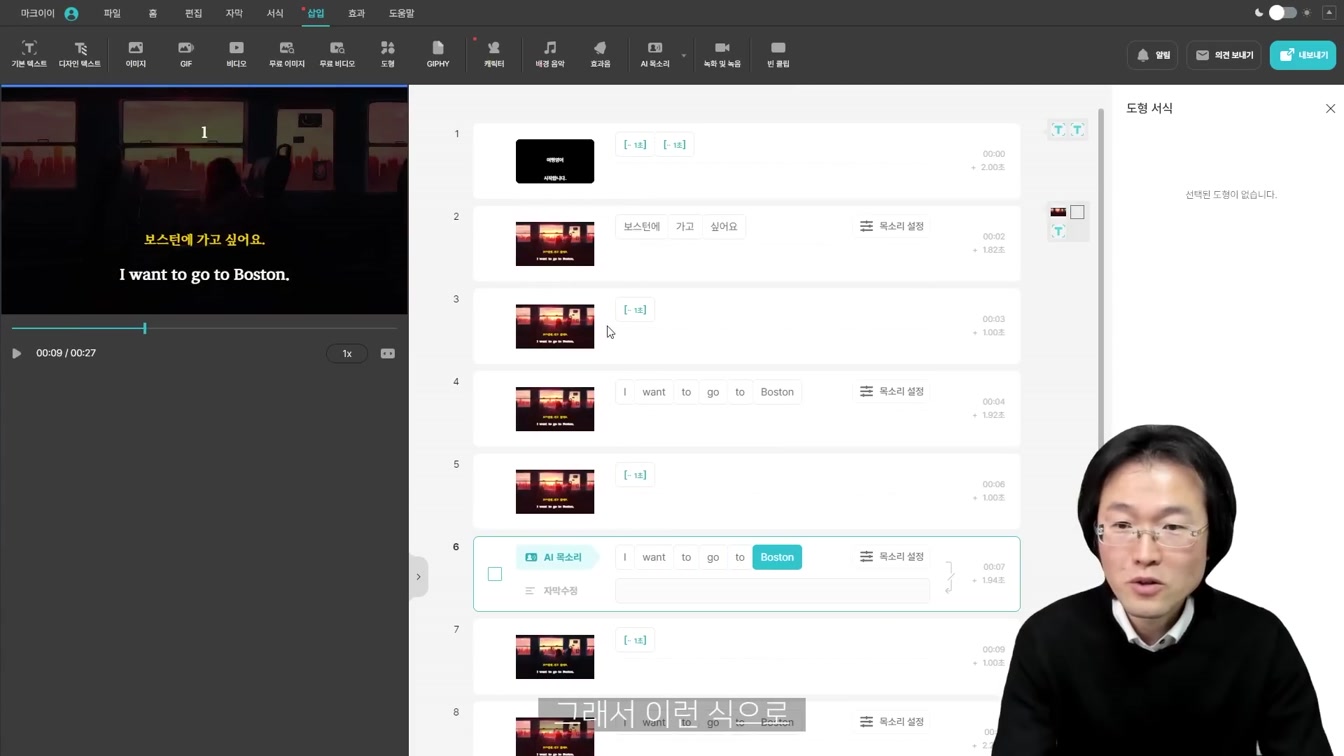Click the 가고 word in clip 2
1344x756 pixels.
click(x=685, y=227)
